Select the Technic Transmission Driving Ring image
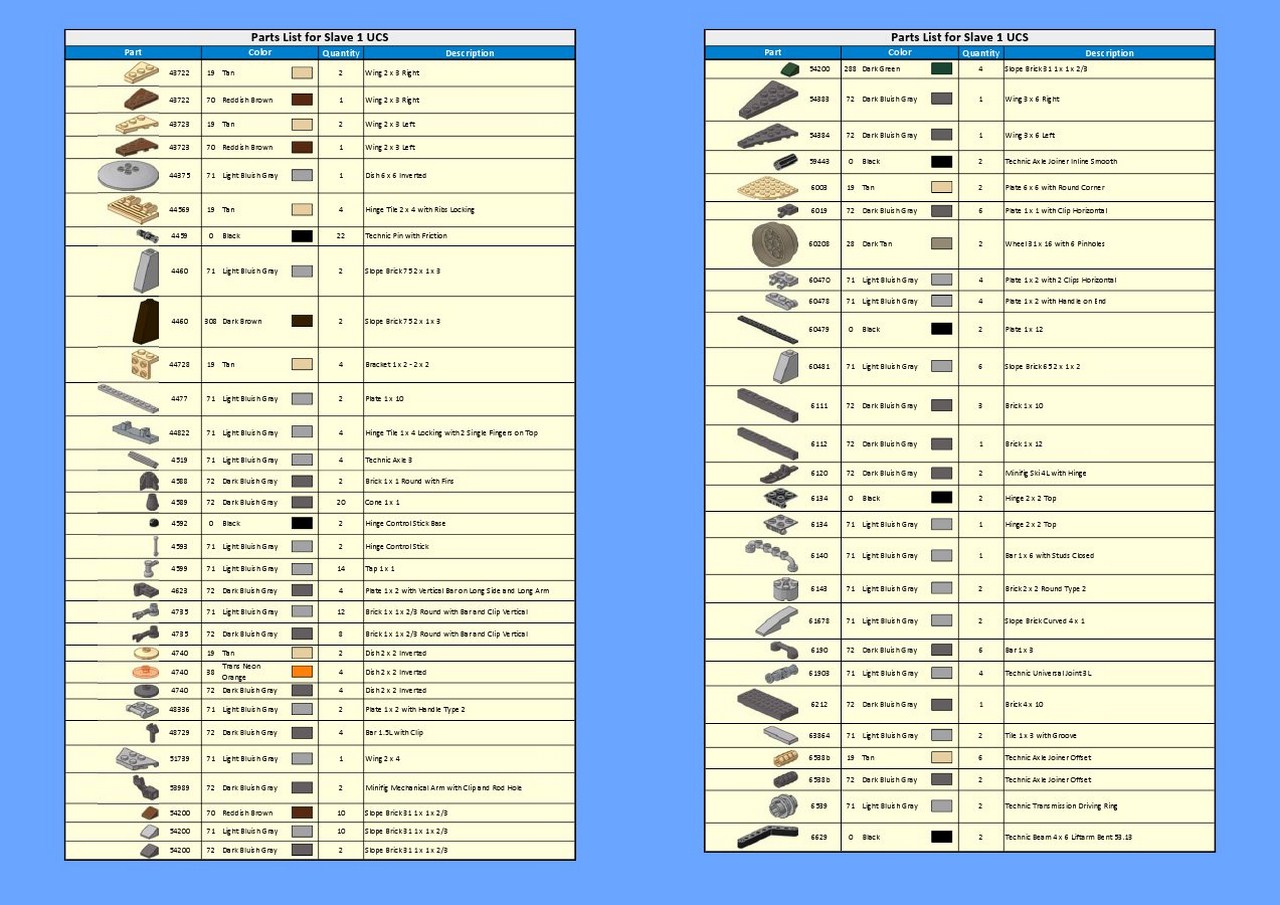 pyautogui.click(x=784, y=806)
